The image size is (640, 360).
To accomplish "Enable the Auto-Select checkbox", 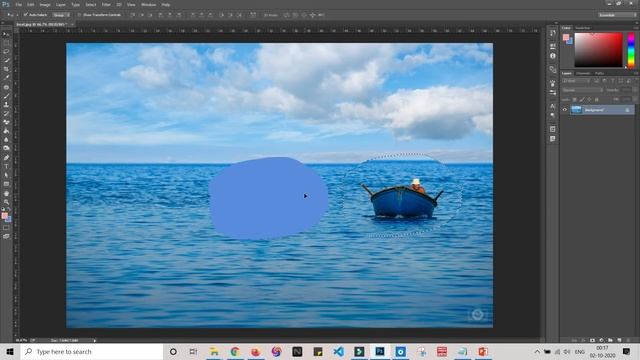I will click(26, 15).
